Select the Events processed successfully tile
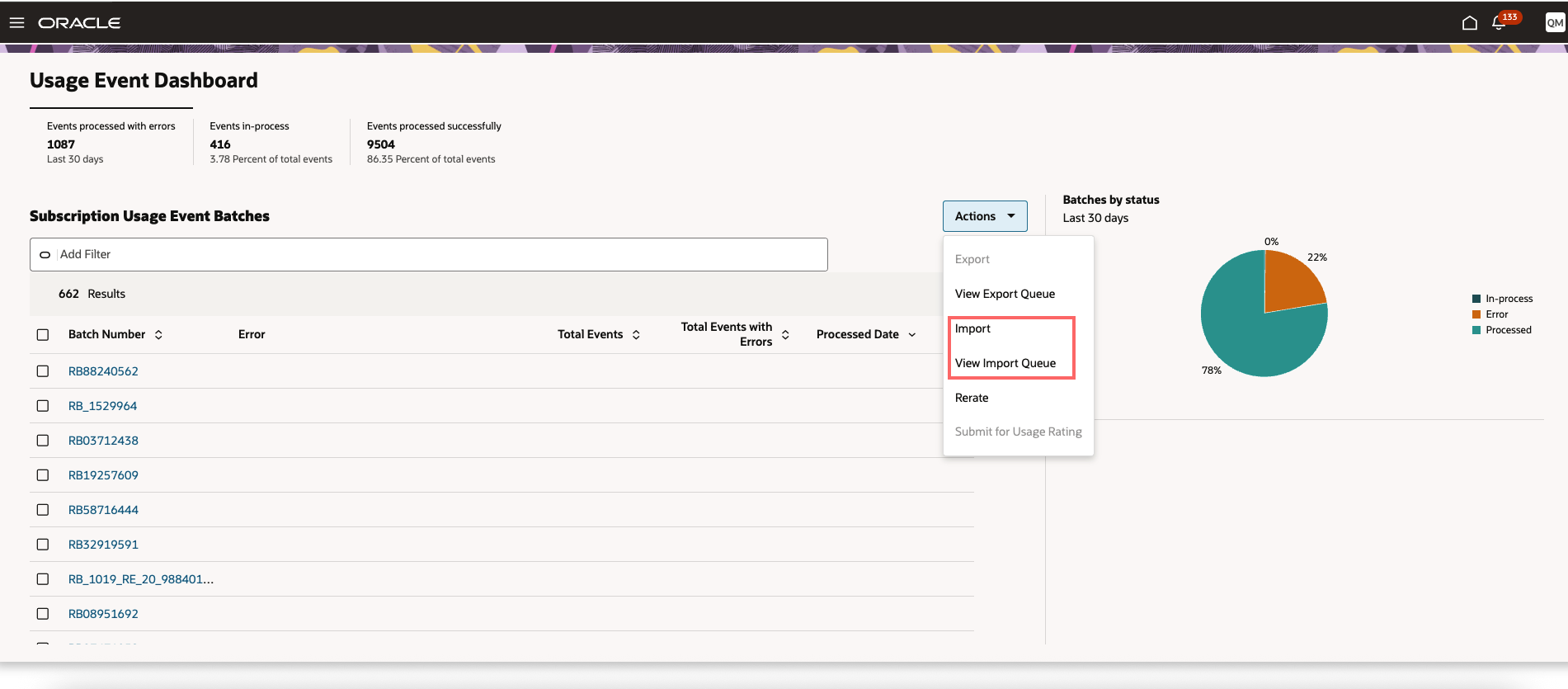 434,142
